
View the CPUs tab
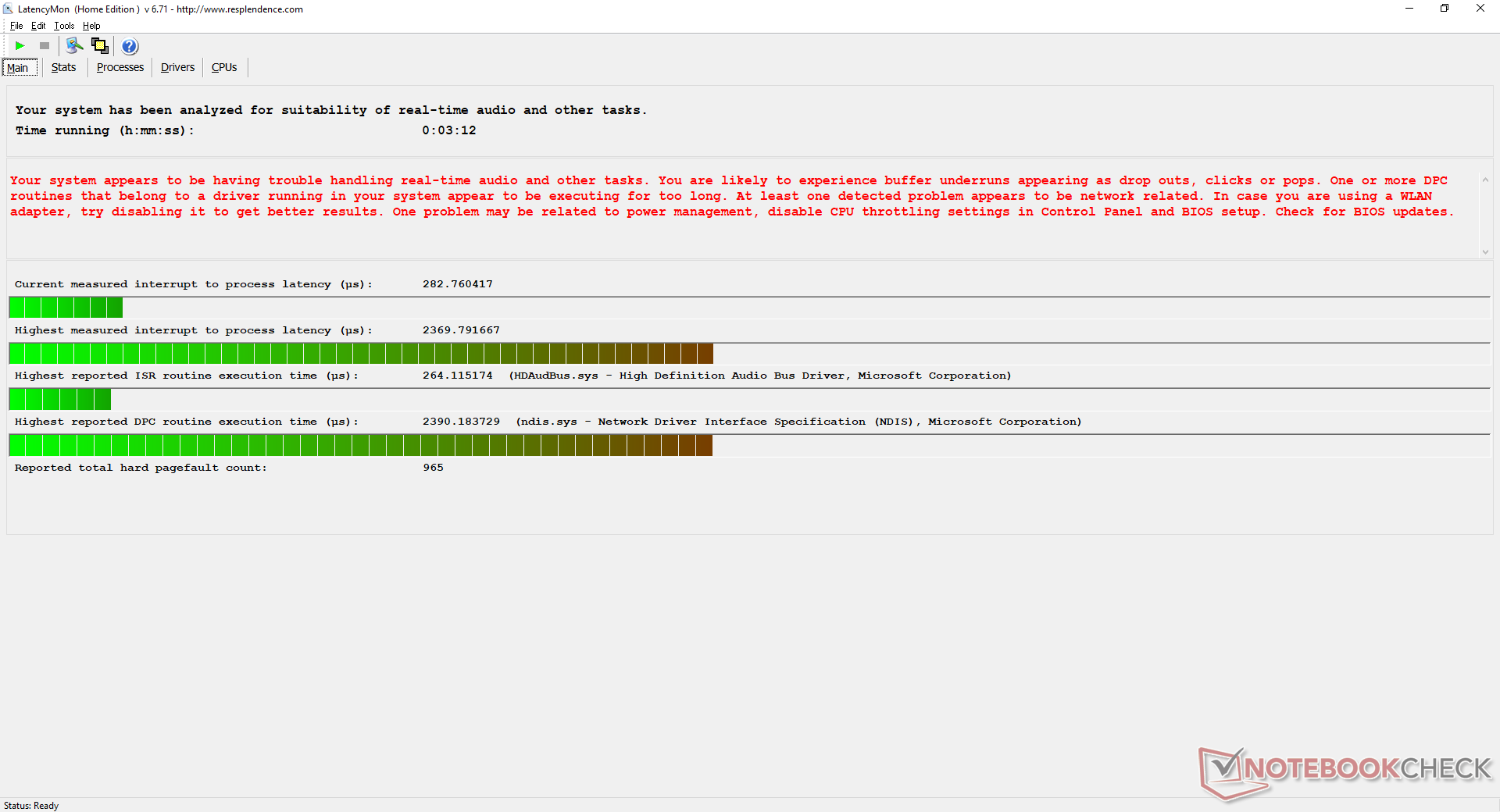(x=224, y=68)
